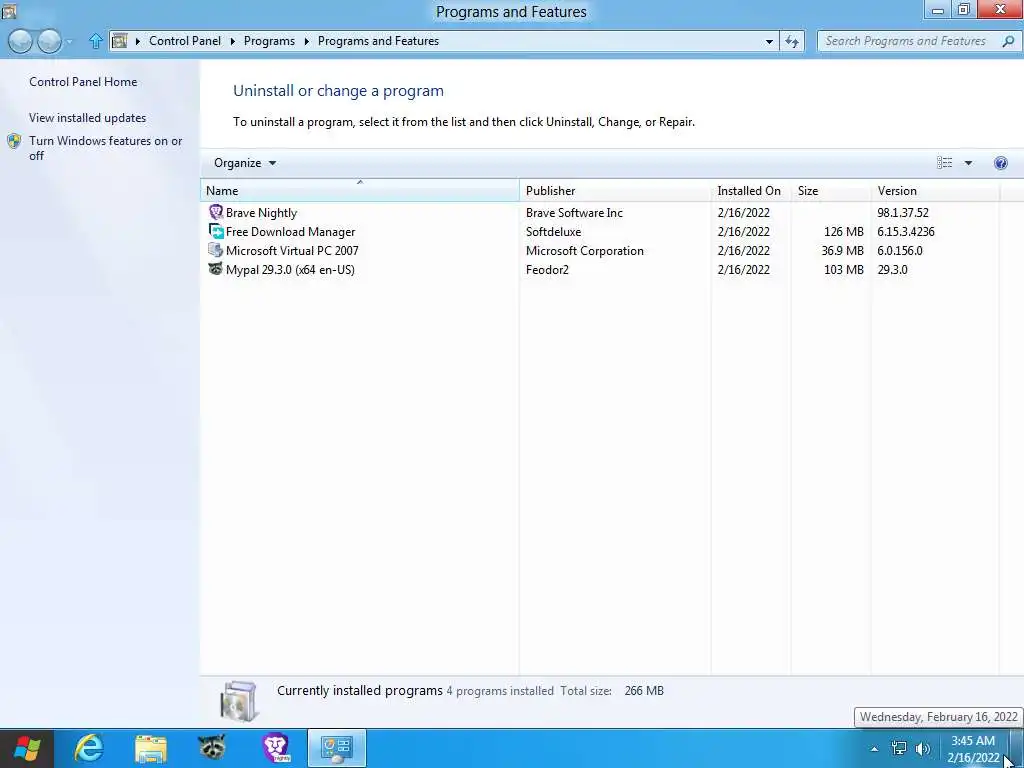Click version 6.0.156.0 cell

tap(900, 251)
